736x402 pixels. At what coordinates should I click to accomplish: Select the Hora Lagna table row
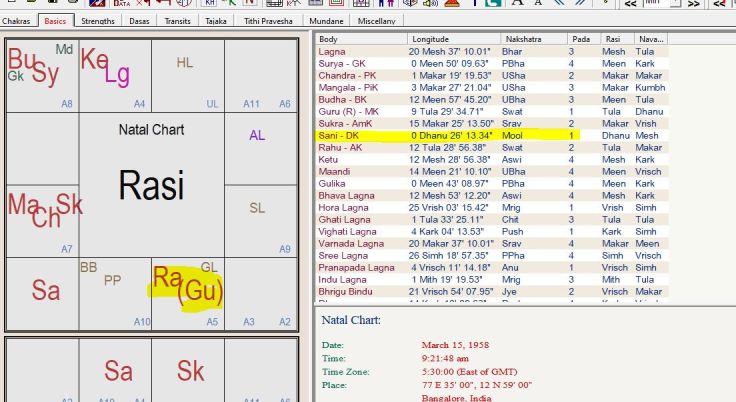[x=440, y=207]
